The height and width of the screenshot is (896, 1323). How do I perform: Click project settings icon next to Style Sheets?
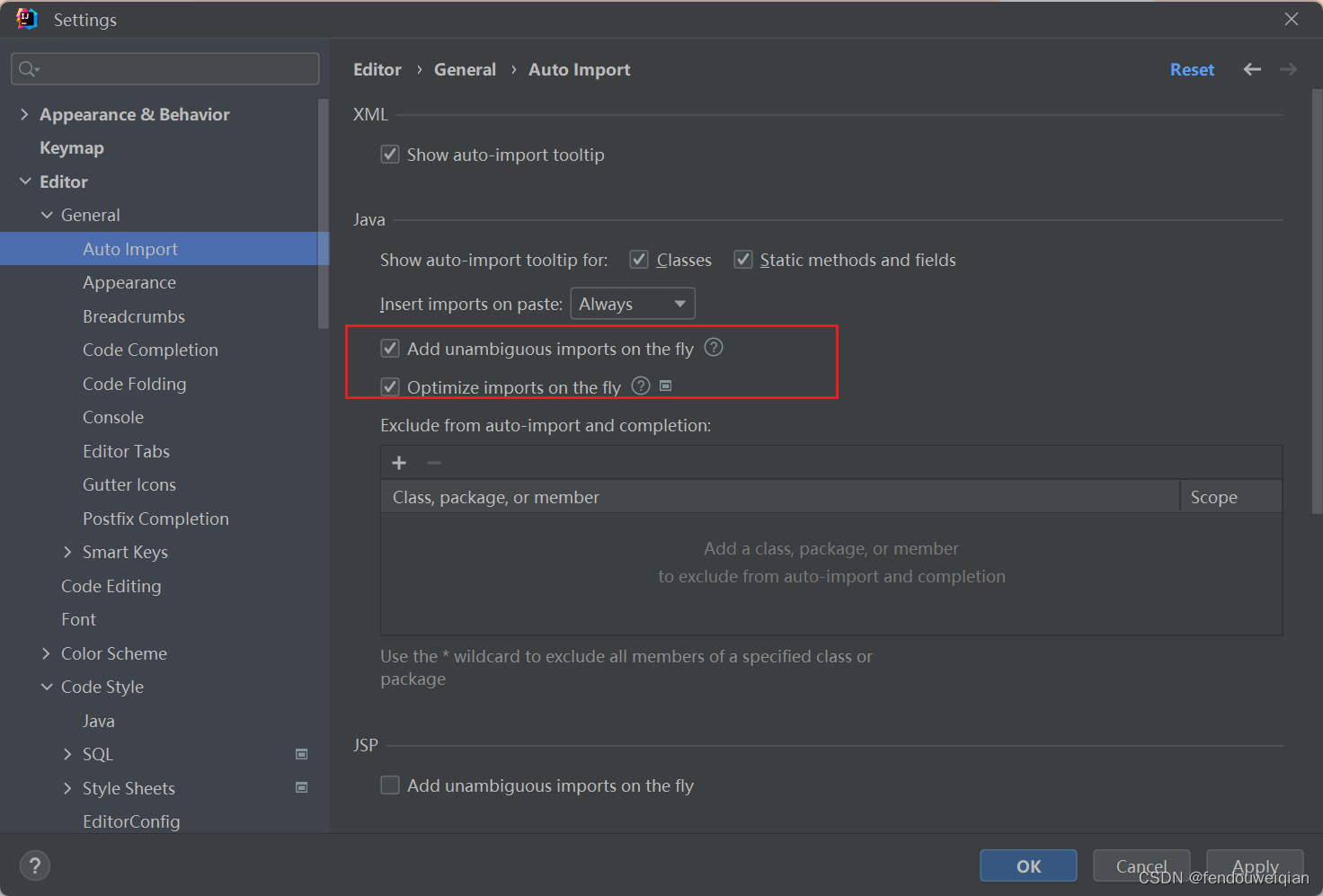point(302,787)
